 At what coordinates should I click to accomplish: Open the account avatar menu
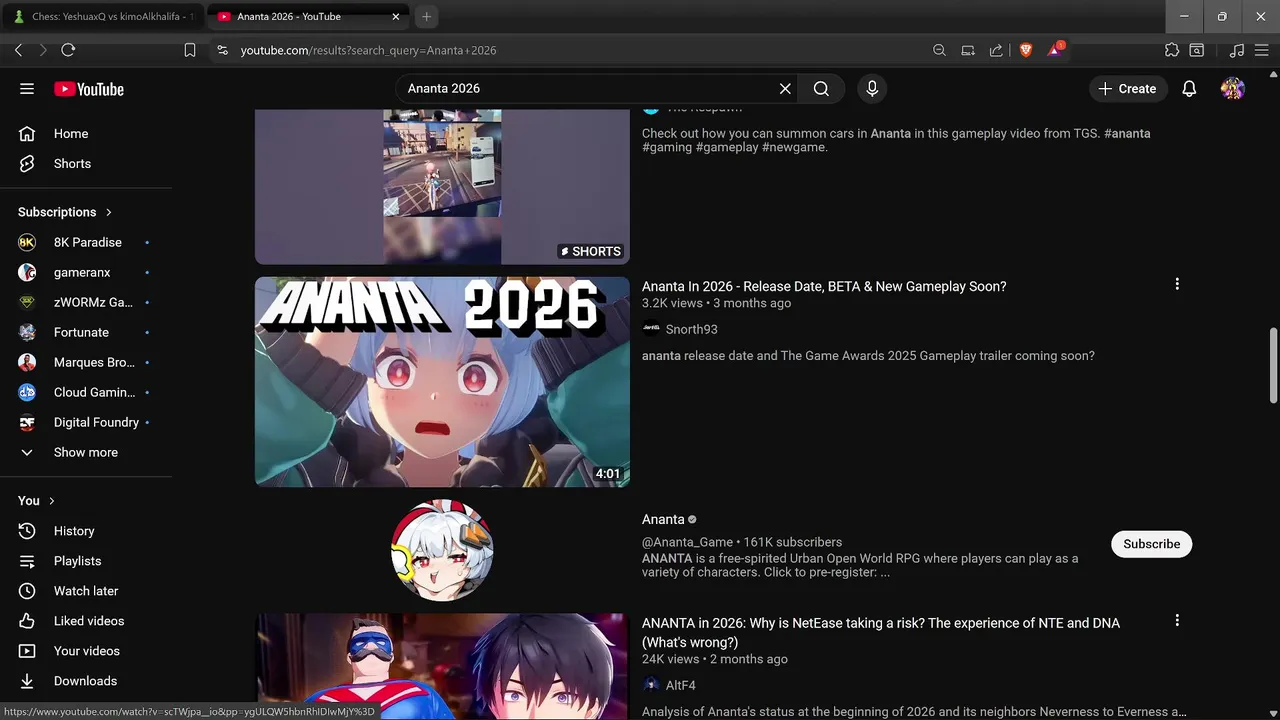pos(1233,89)
